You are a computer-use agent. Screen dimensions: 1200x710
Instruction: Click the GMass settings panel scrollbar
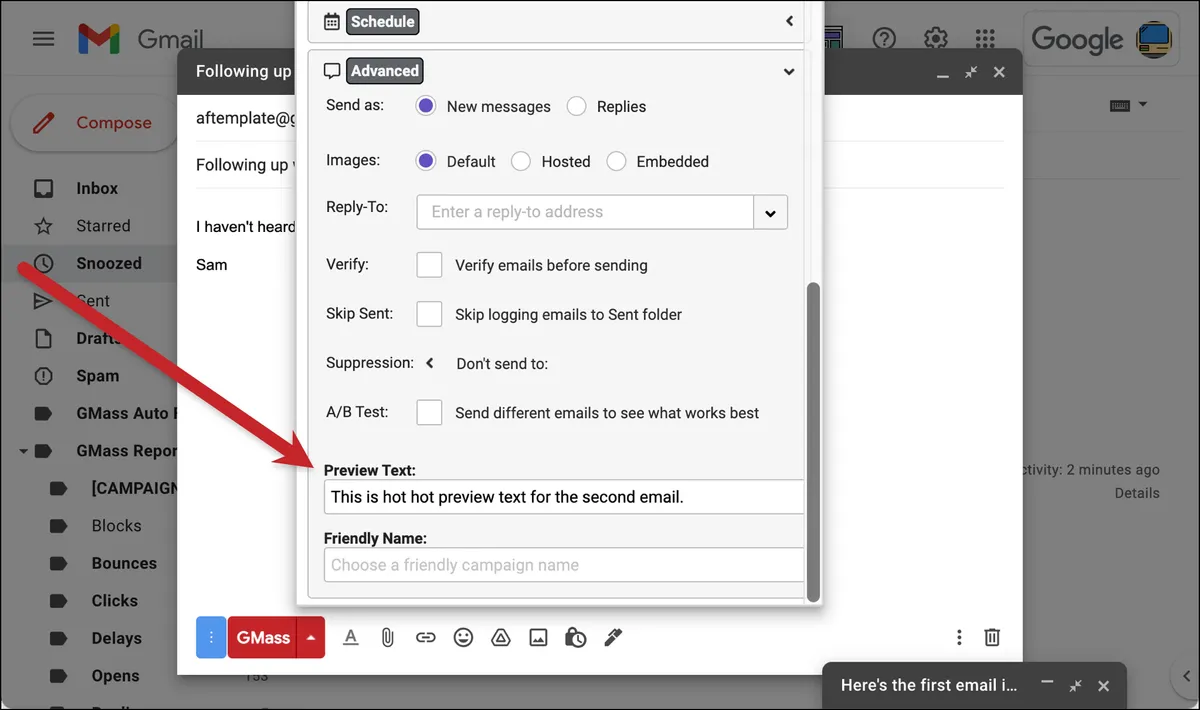coord(813,441)
